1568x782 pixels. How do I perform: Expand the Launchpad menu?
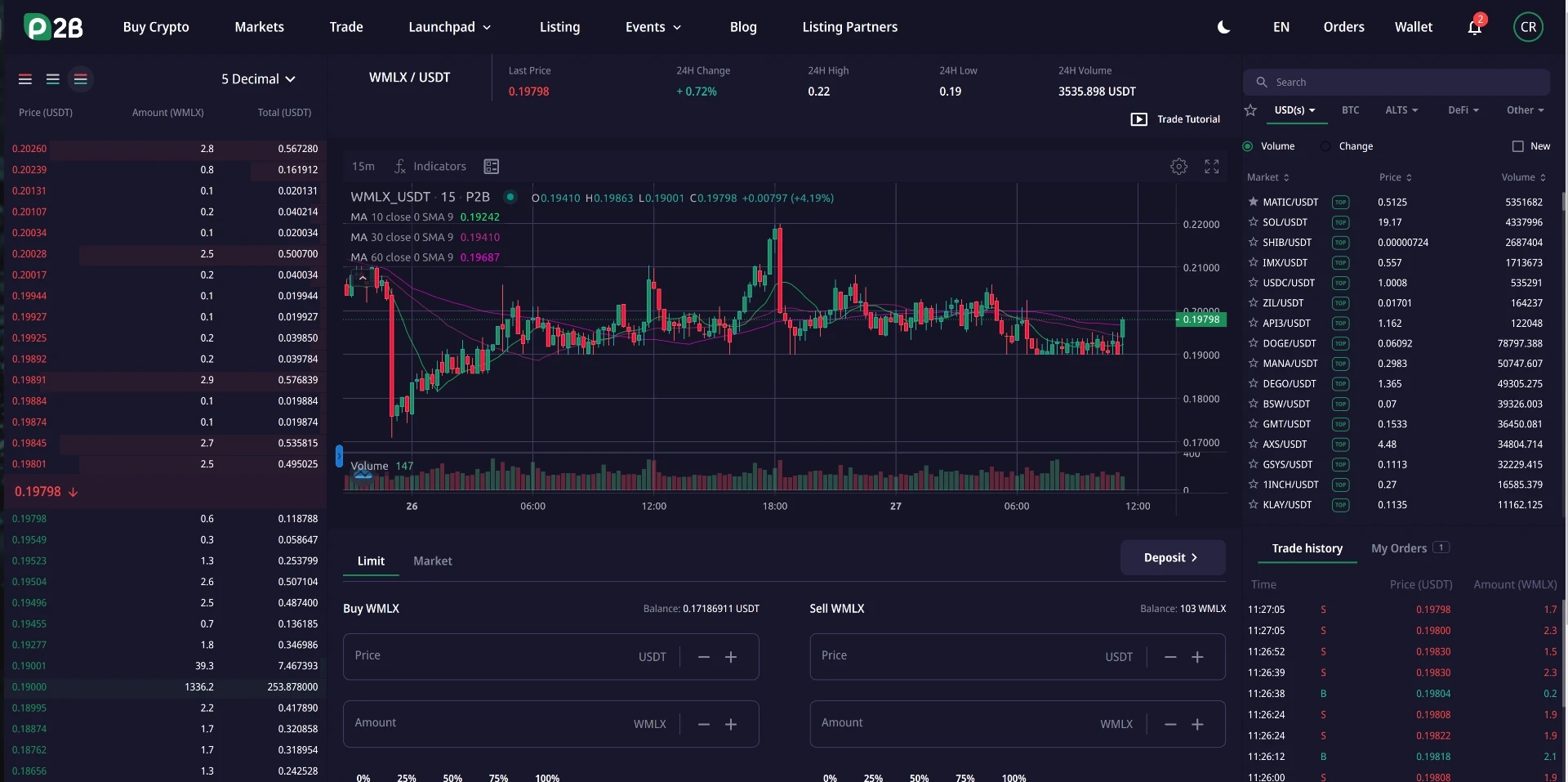450,27
